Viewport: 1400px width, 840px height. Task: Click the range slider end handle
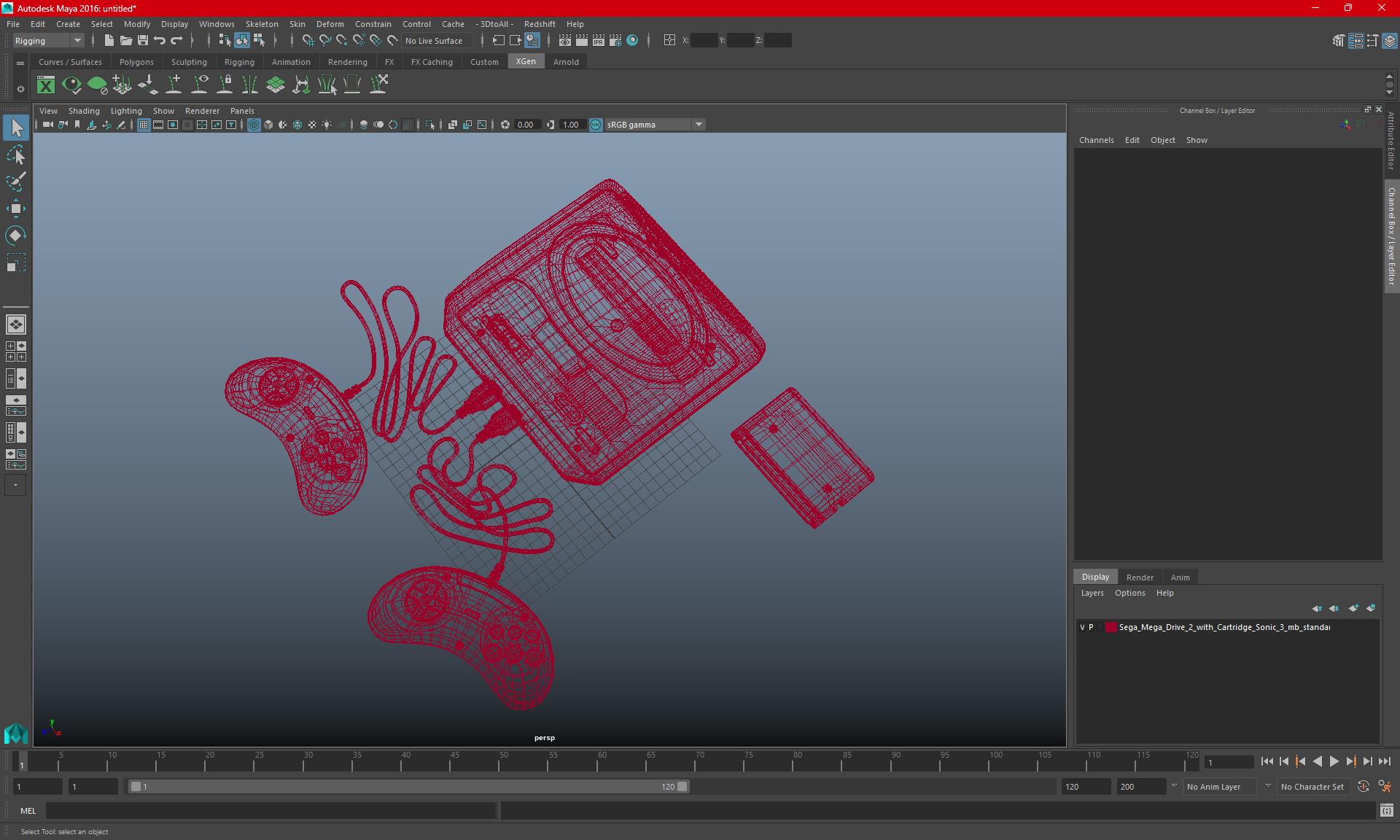682,787
